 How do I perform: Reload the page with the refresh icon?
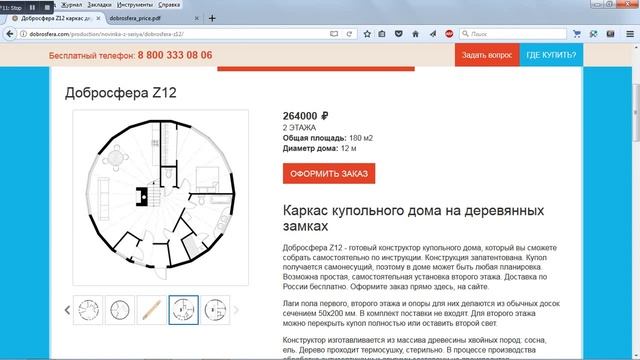(x=349, y=34)
